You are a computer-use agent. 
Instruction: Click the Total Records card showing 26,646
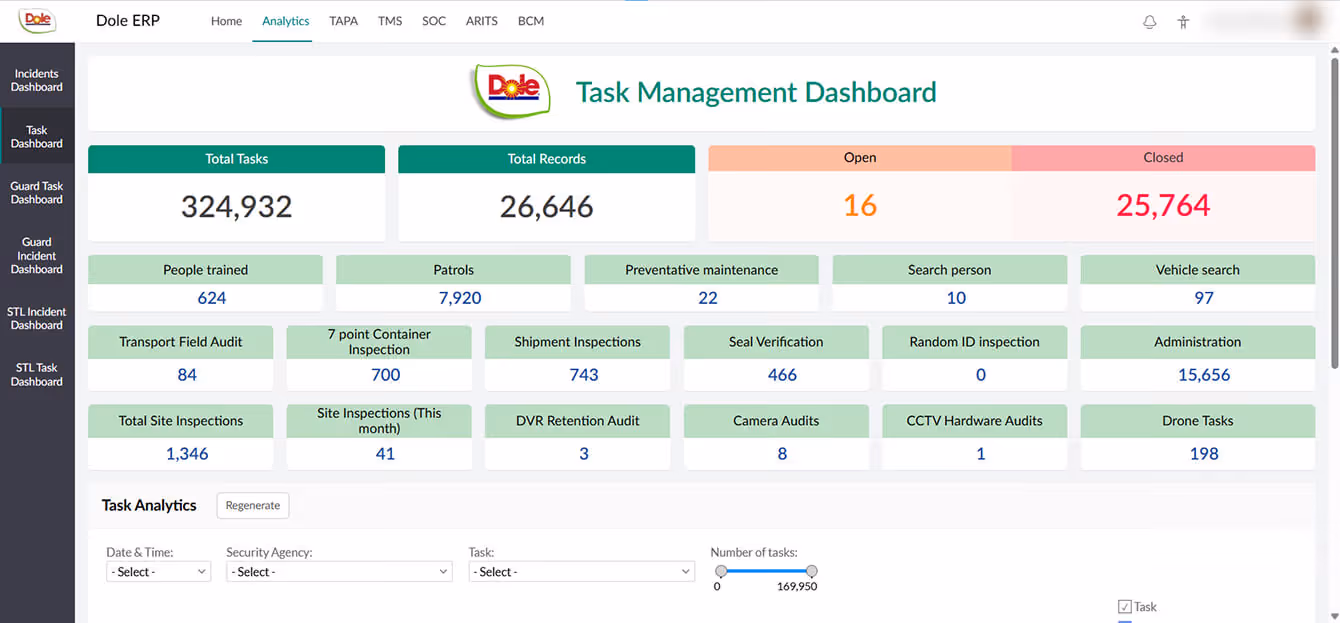click(x=546, y=193)
